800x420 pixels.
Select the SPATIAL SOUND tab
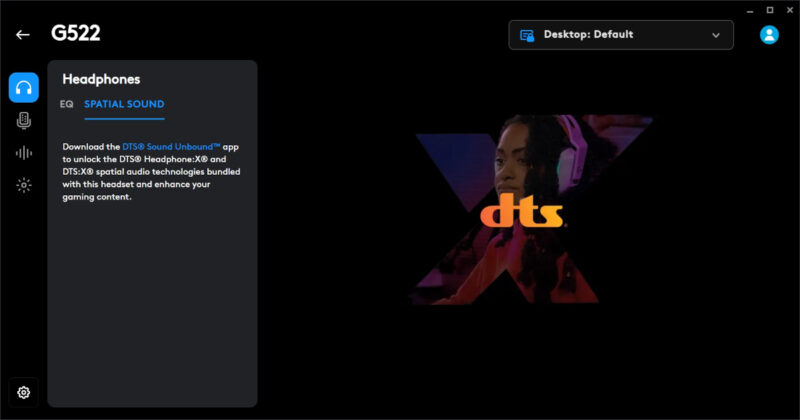(x=124, y=104)
